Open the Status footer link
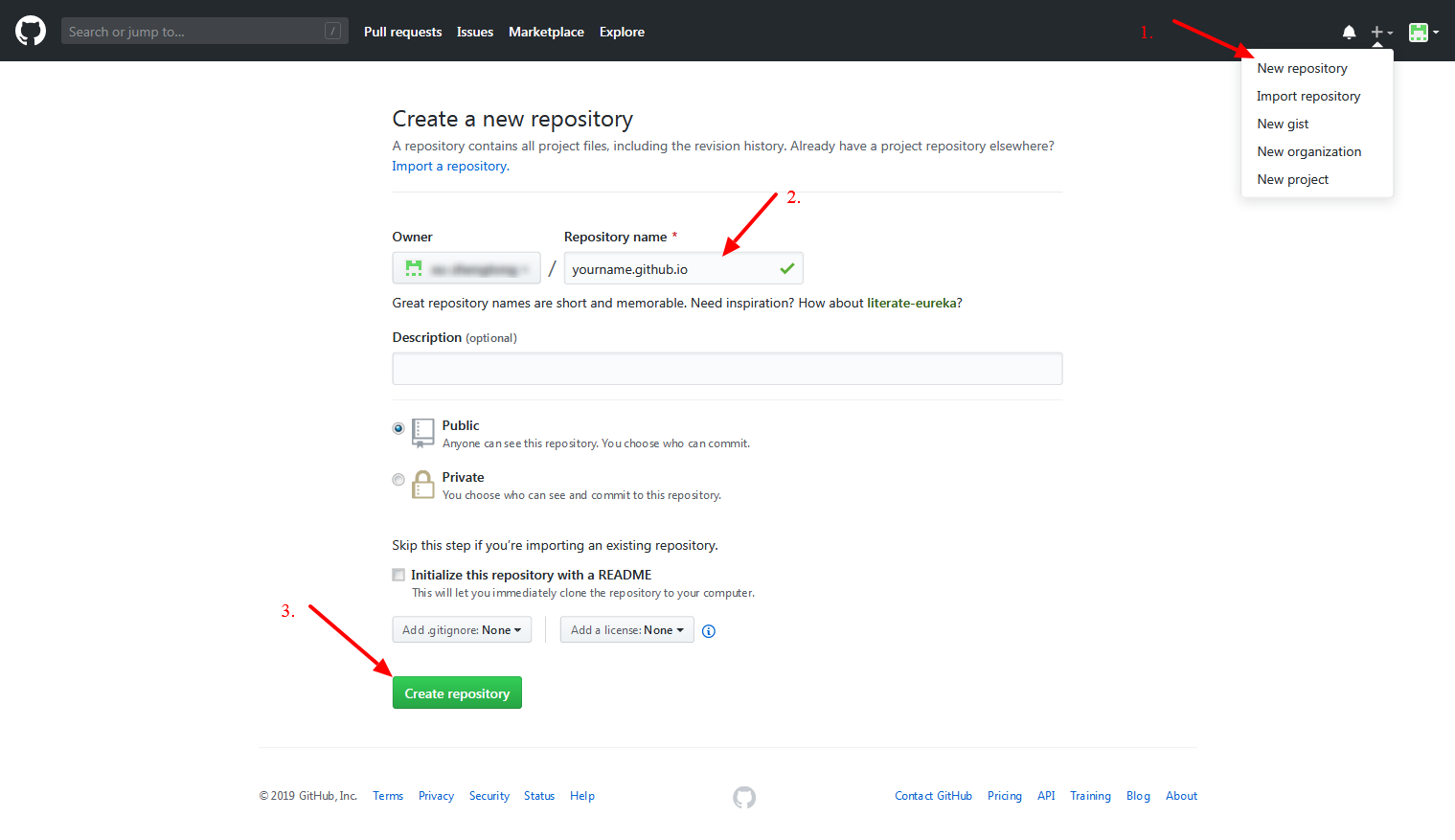 (x=539, y=796)
